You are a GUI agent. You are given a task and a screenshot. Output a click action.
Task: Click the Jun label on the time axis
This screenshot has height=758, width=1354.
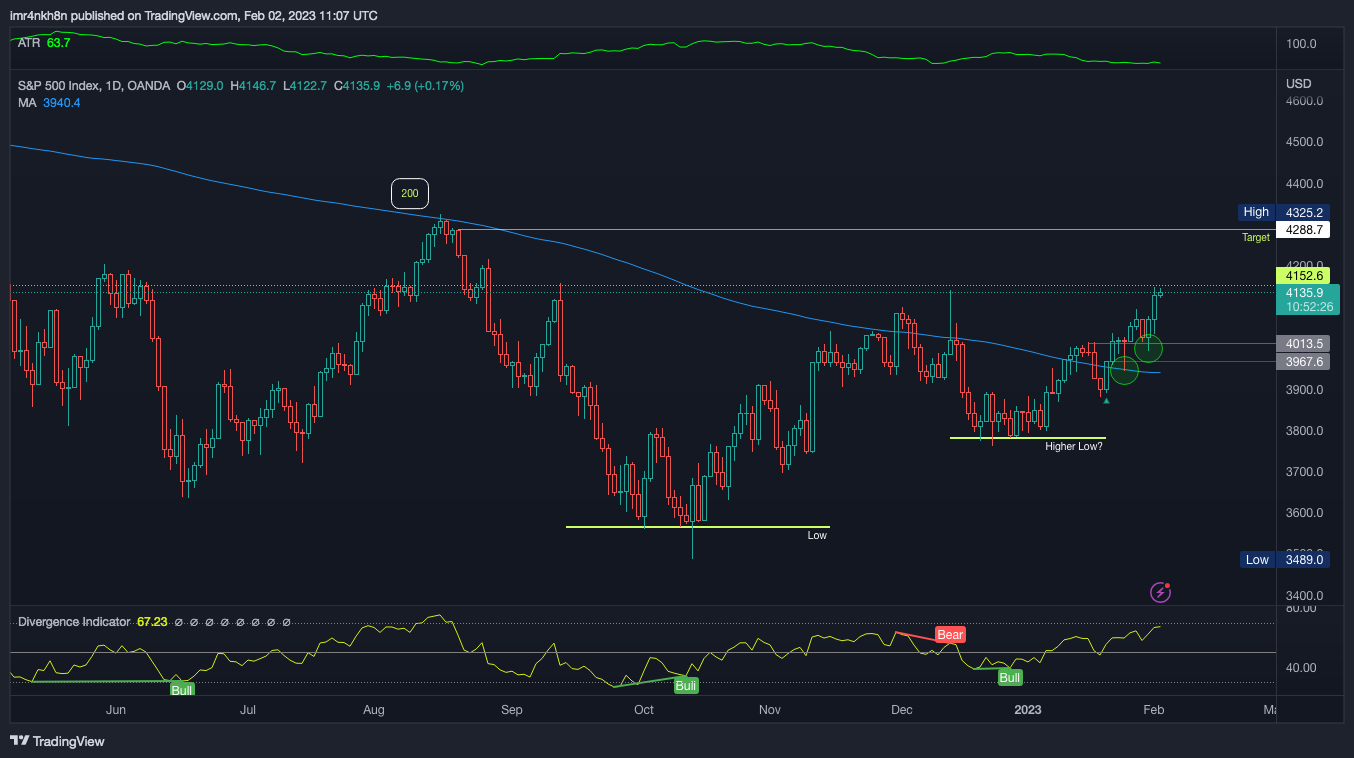115,710
